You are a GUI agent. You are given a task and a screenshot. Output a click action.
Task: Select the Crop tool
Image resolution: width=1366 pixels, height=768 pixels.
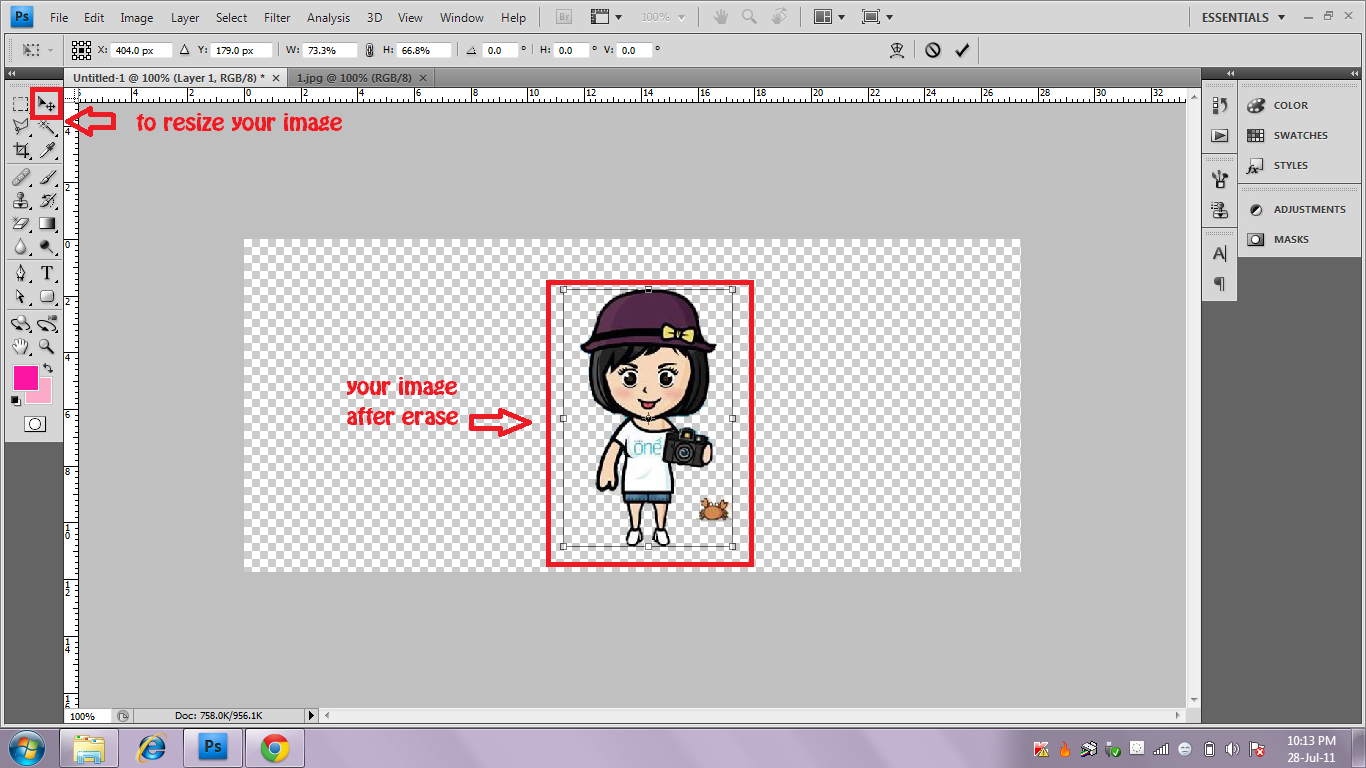point(20,150)
